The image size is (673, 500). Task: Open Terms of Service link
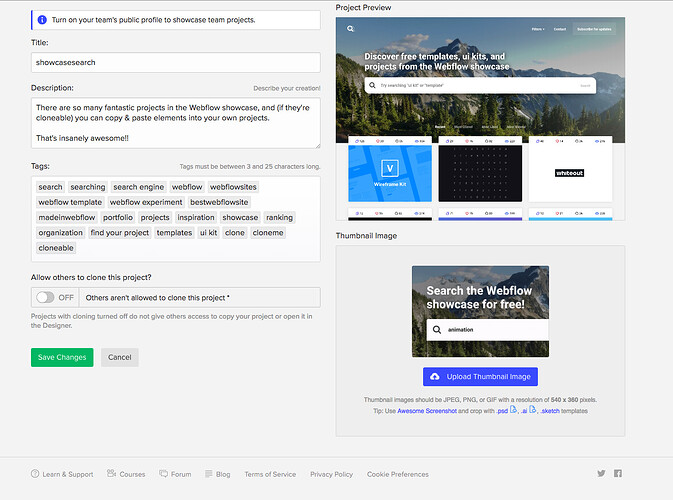pyautogui.click(x=270, y=474)
